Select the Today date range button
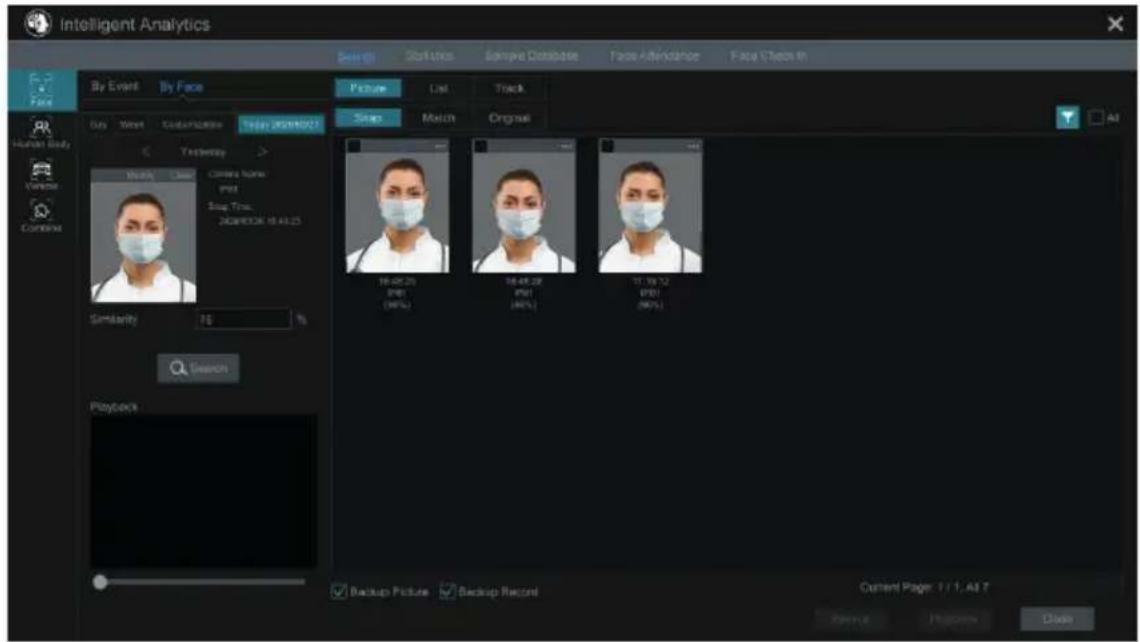The height and width of the screenshot is (642, 1140). (281, 124)
